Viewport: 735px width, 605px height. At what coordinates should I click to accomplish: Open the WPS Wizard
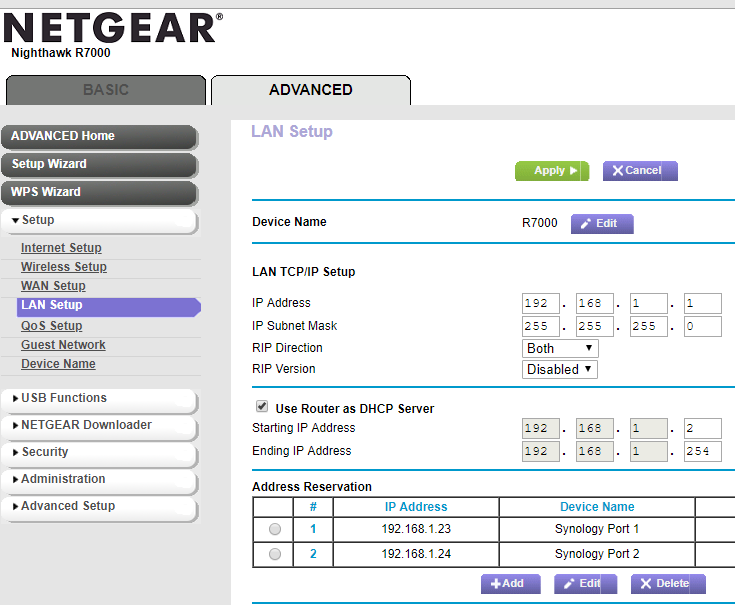[x=99, y=193]
